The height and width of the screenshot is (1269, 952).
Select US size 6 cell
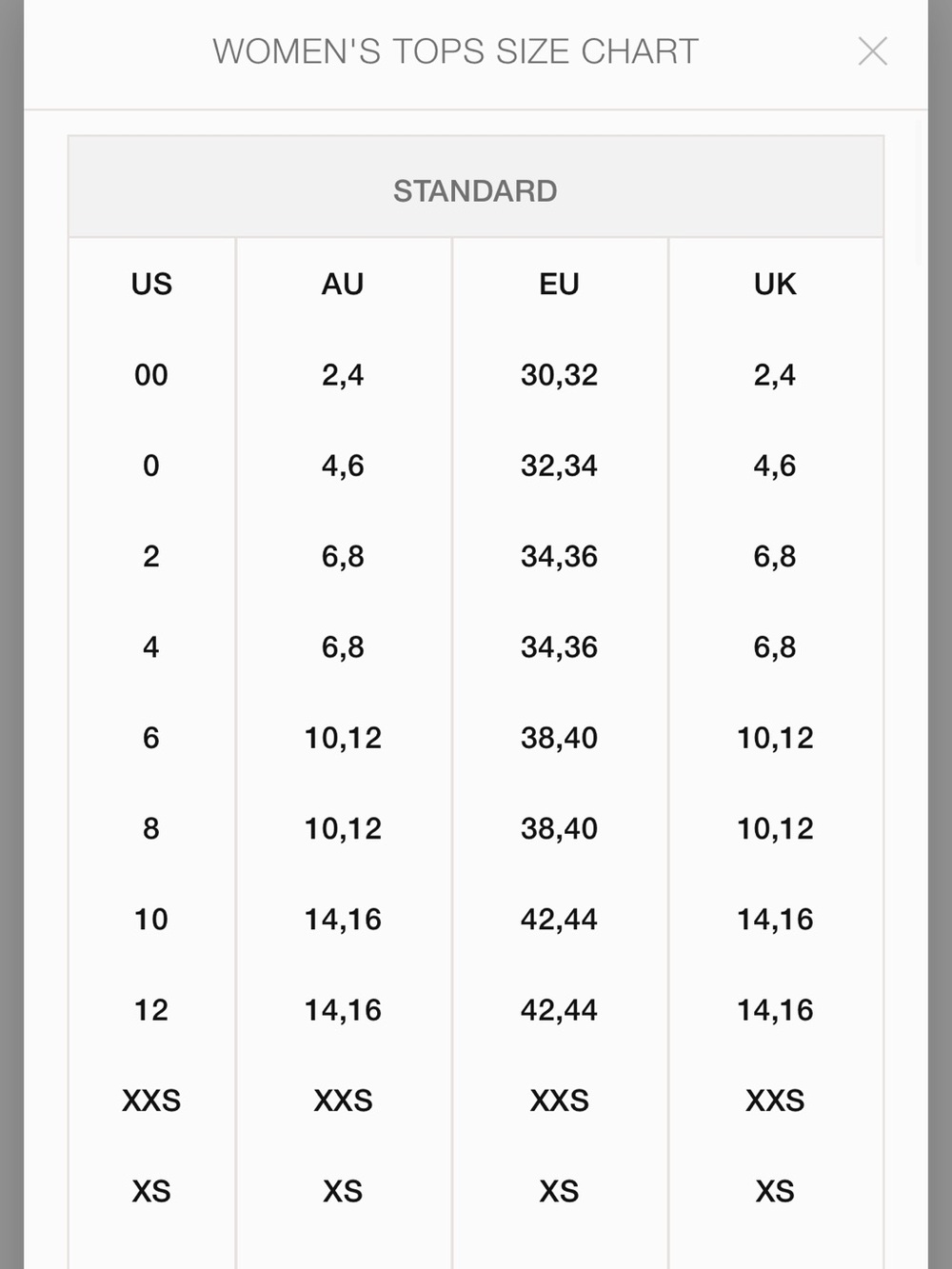[x=151, y=738]
